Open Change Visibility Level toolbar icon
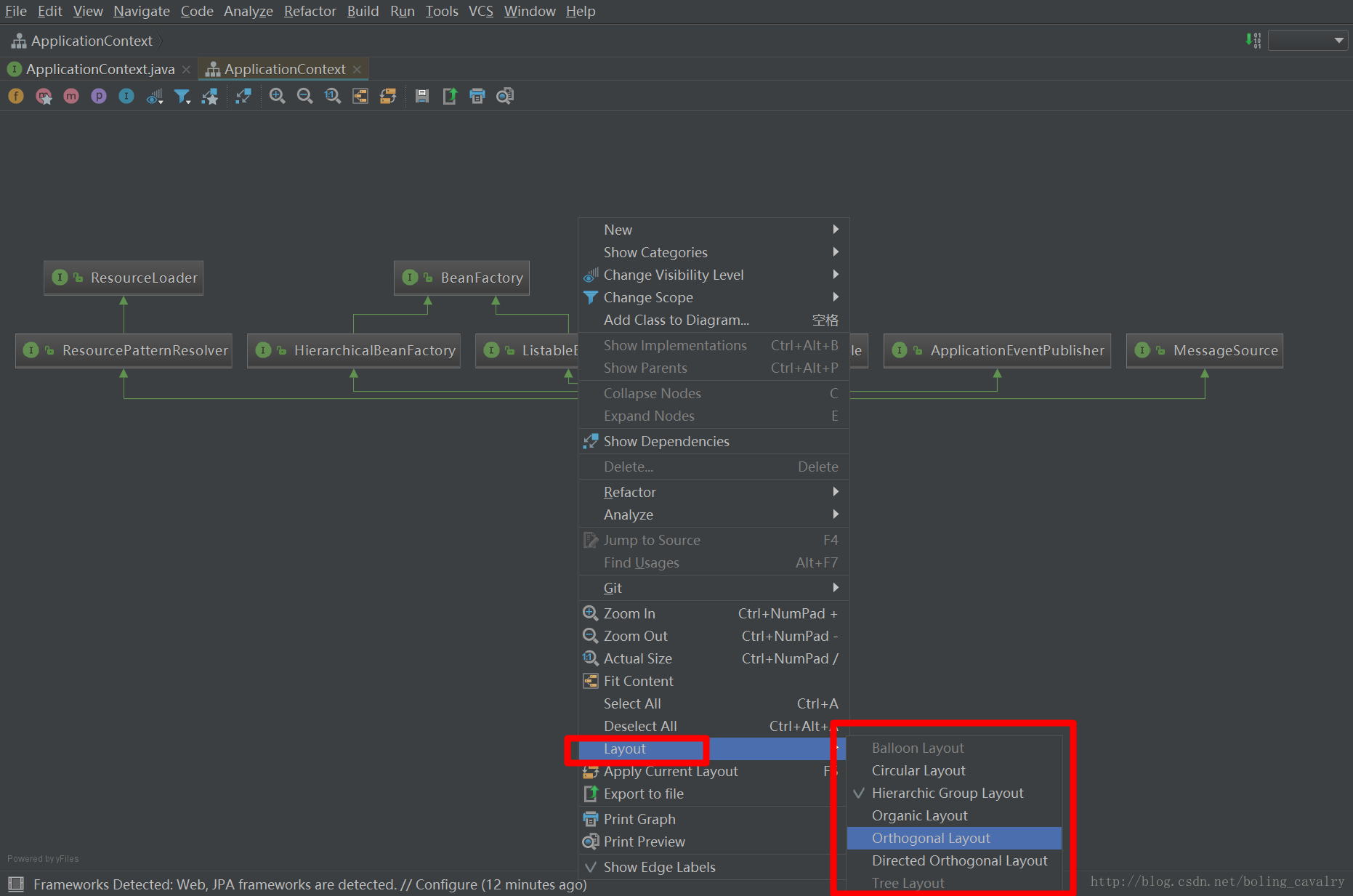The height and width of the screenshot is (896, 1353). pos(154,96)
